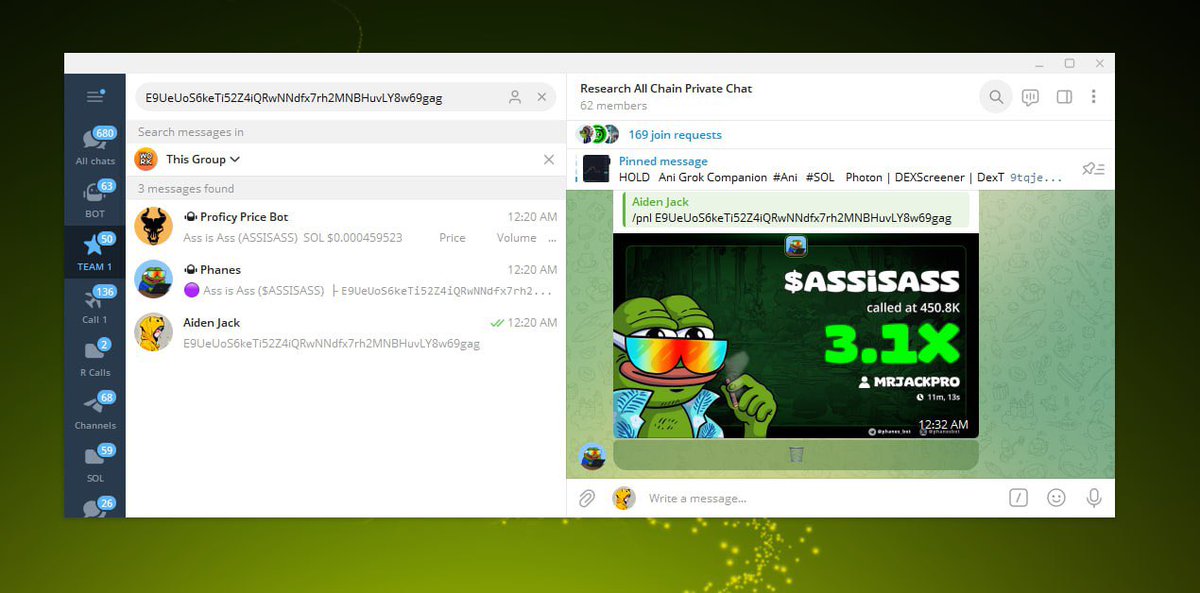Viewport: 1200px width, 593px height.
Task: Show the pinned messages list icon
Action: 1093,169
